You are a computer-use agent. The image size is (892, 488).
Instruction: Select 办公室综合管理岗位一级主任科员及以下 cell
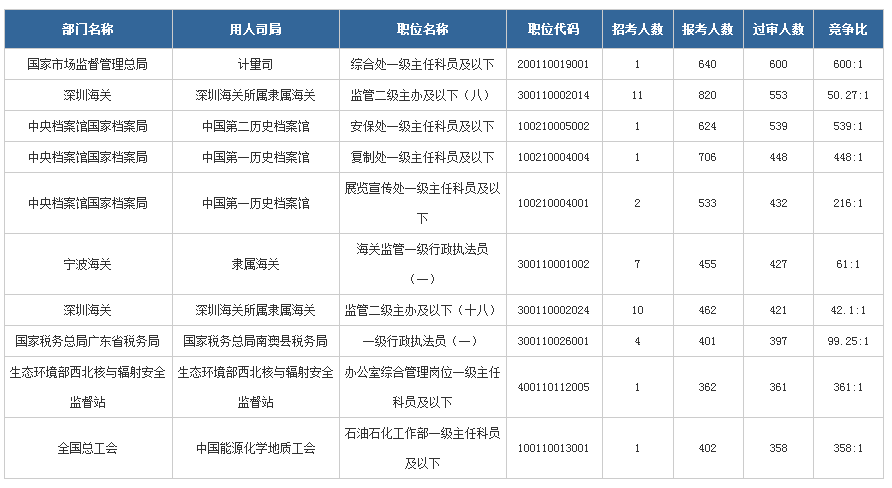point(423,387)
